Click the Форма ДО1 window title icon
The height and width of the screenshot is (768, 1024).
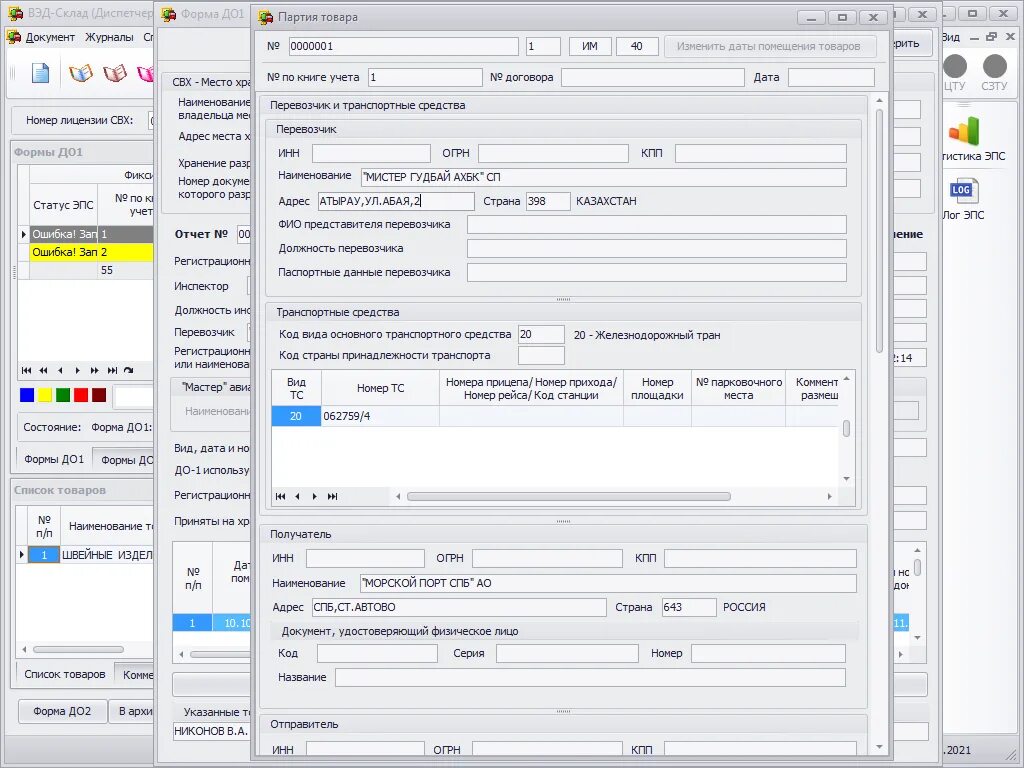[x=168, y=14]
